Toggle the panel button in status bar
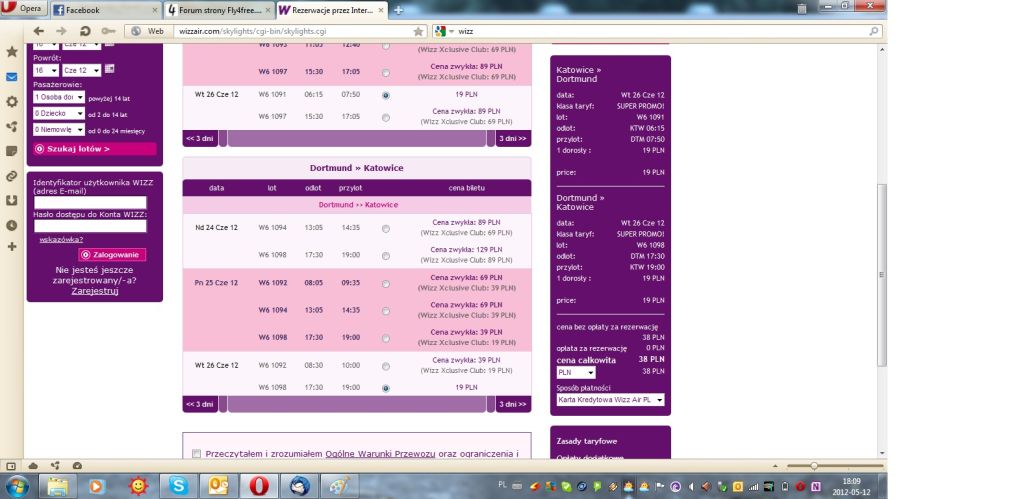 11,466
